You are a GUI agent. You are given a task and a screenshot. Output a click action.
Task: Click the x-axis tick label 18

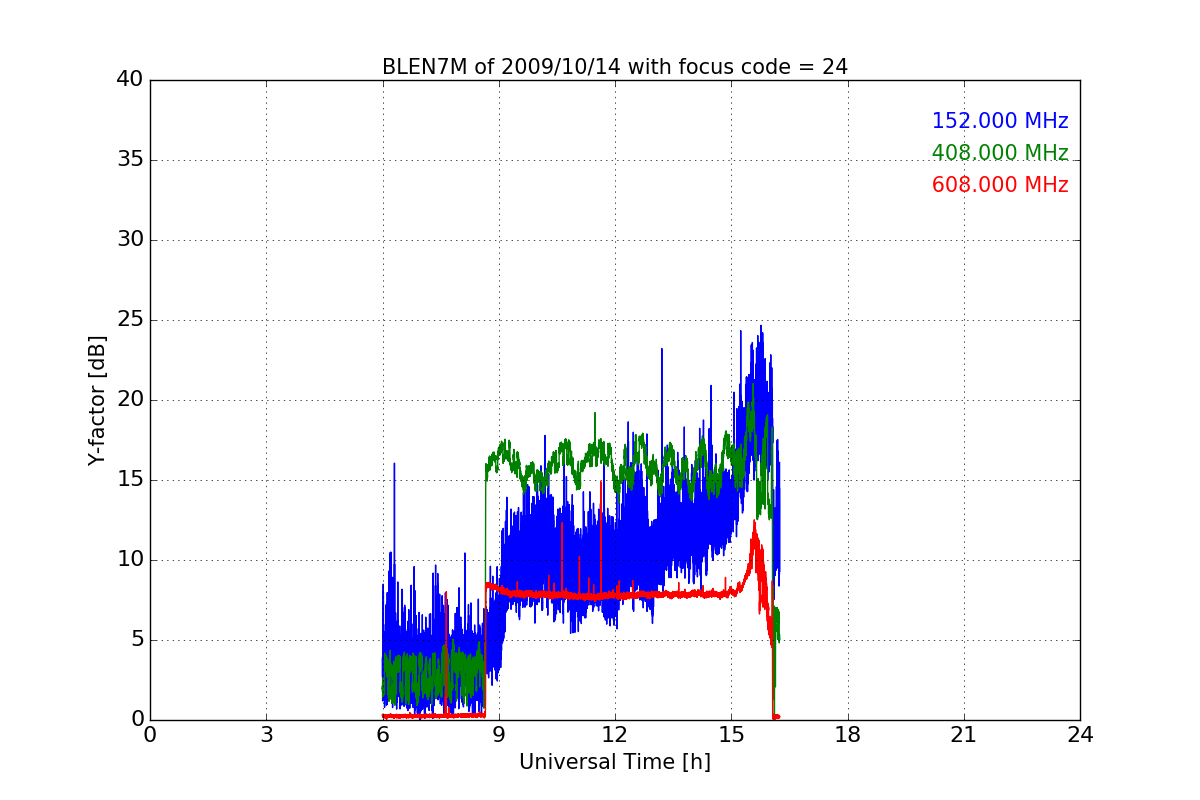pos(848,735)
